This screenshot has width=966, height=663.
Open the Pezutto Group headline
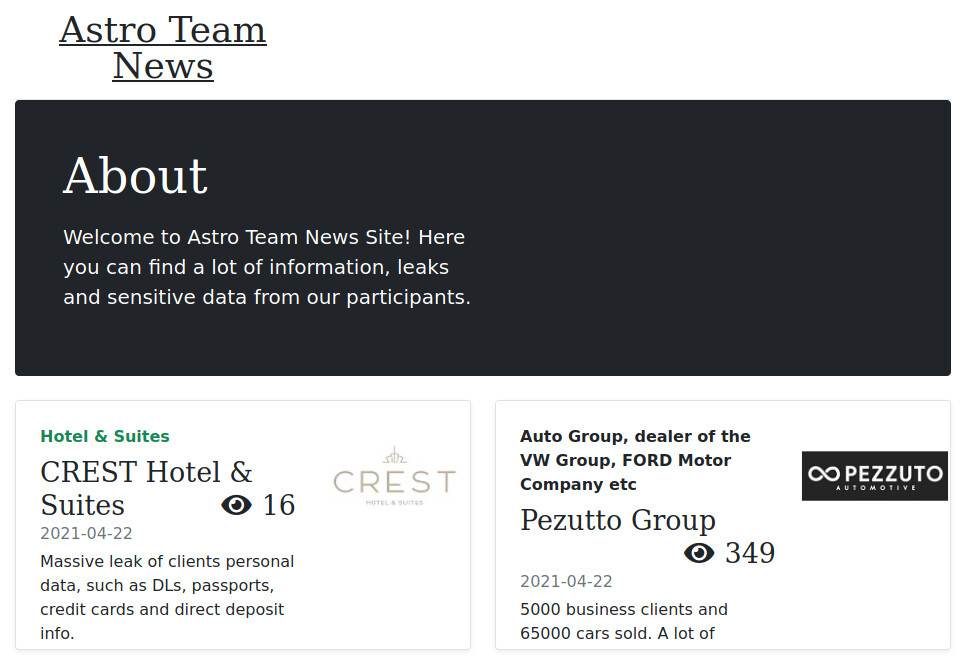tap(618, 519)
